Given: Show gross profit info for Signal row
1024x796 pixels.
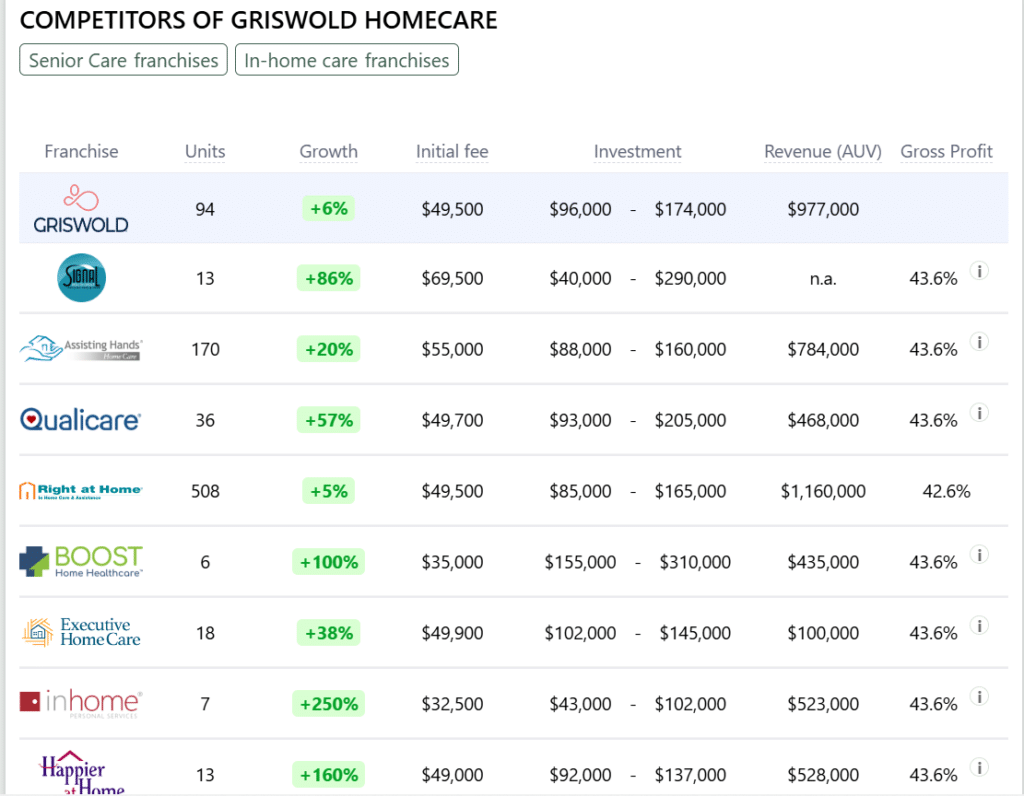Looking at the screenshot, I should click(979, 270).
